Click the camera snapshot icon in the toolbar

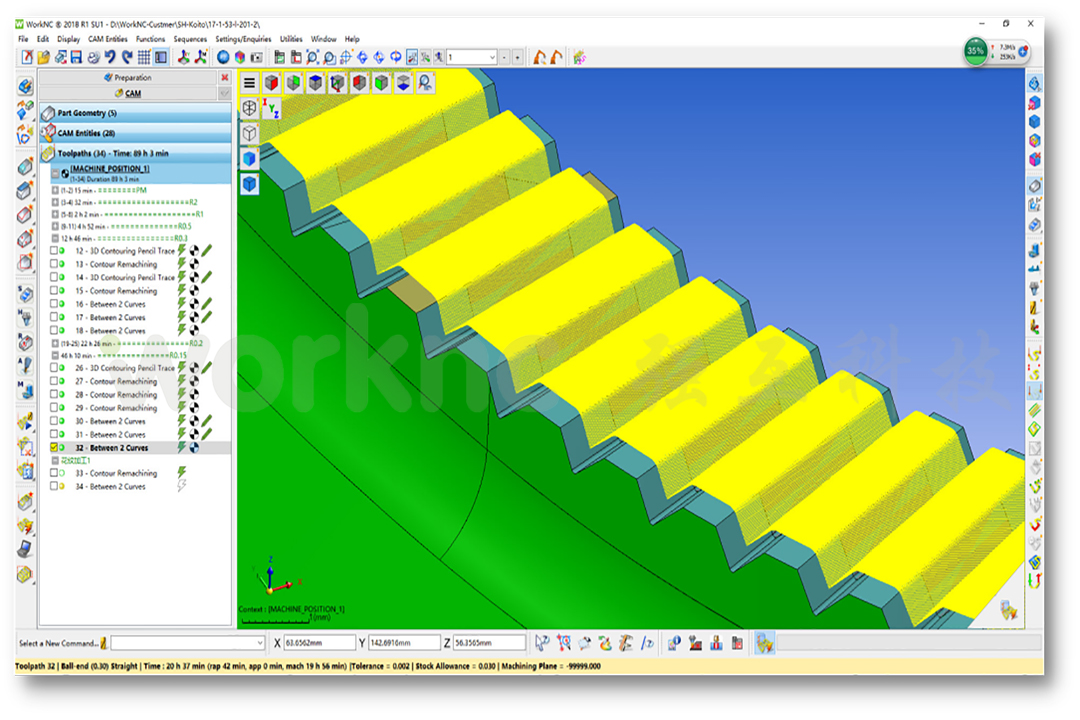point(256,57)
